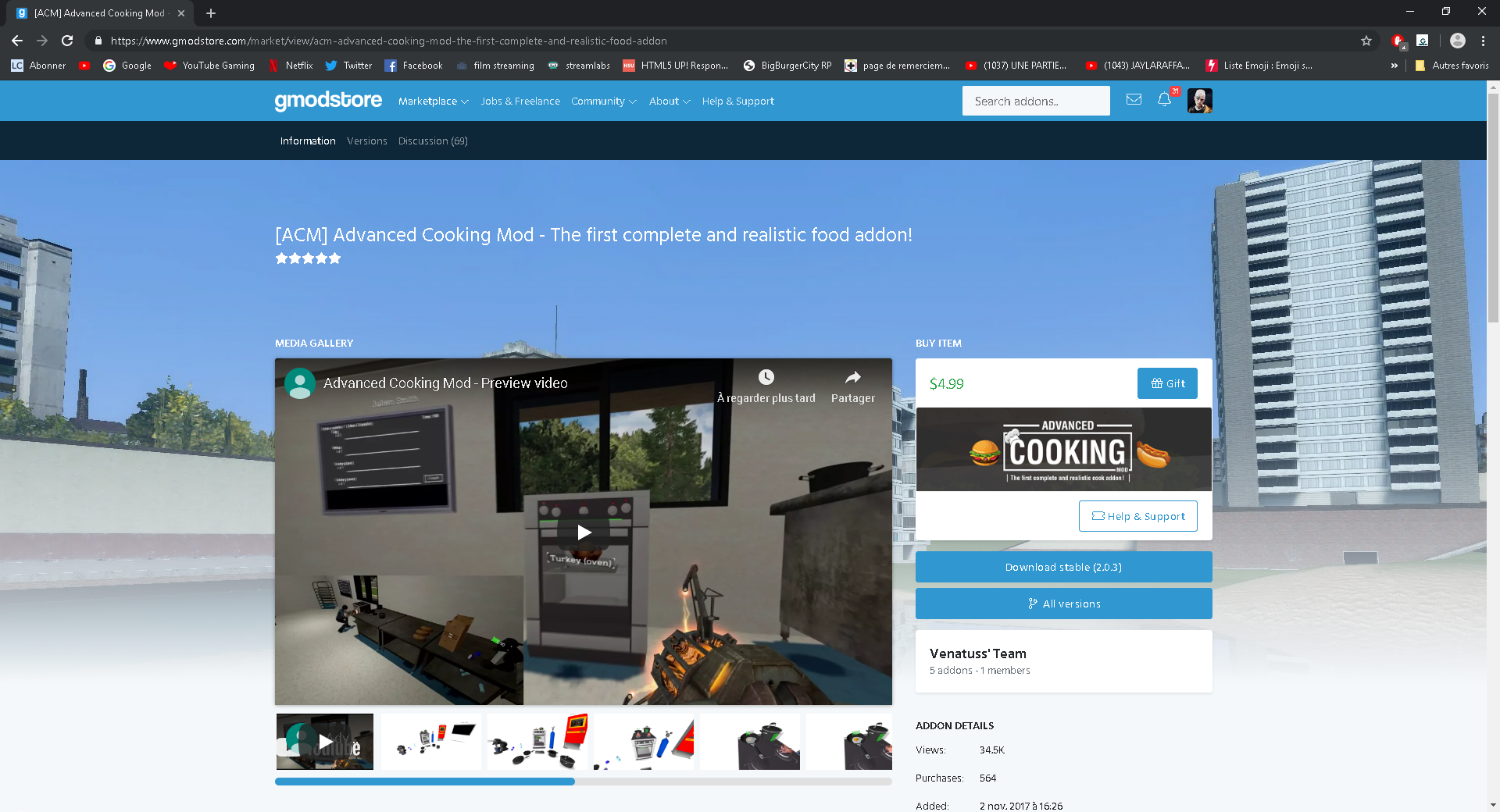This screenshot has height=812, width=1500.
Task: Click the messages envelope icon
Action: click(1134, 99)
